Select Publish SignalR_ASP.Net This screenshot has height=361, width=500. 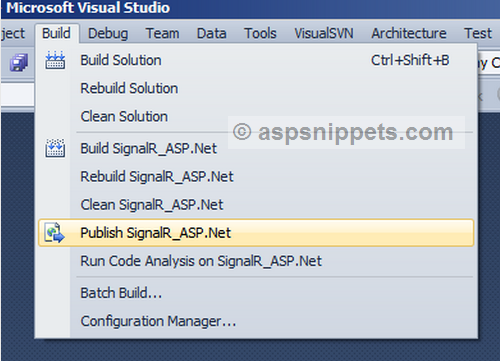pos(256,233)
